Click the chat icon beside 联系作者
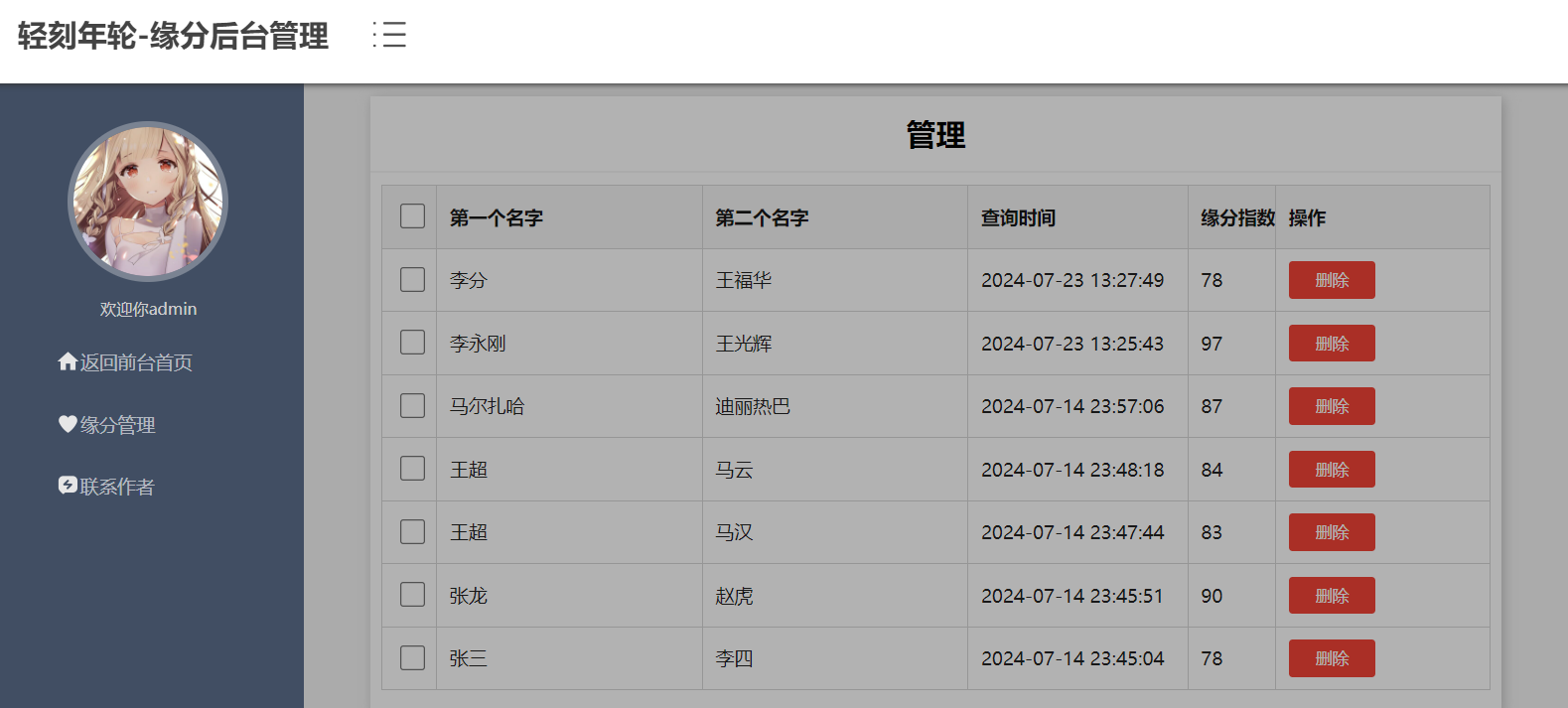This screenshot has width=1568, height=708. coord(68,486)
